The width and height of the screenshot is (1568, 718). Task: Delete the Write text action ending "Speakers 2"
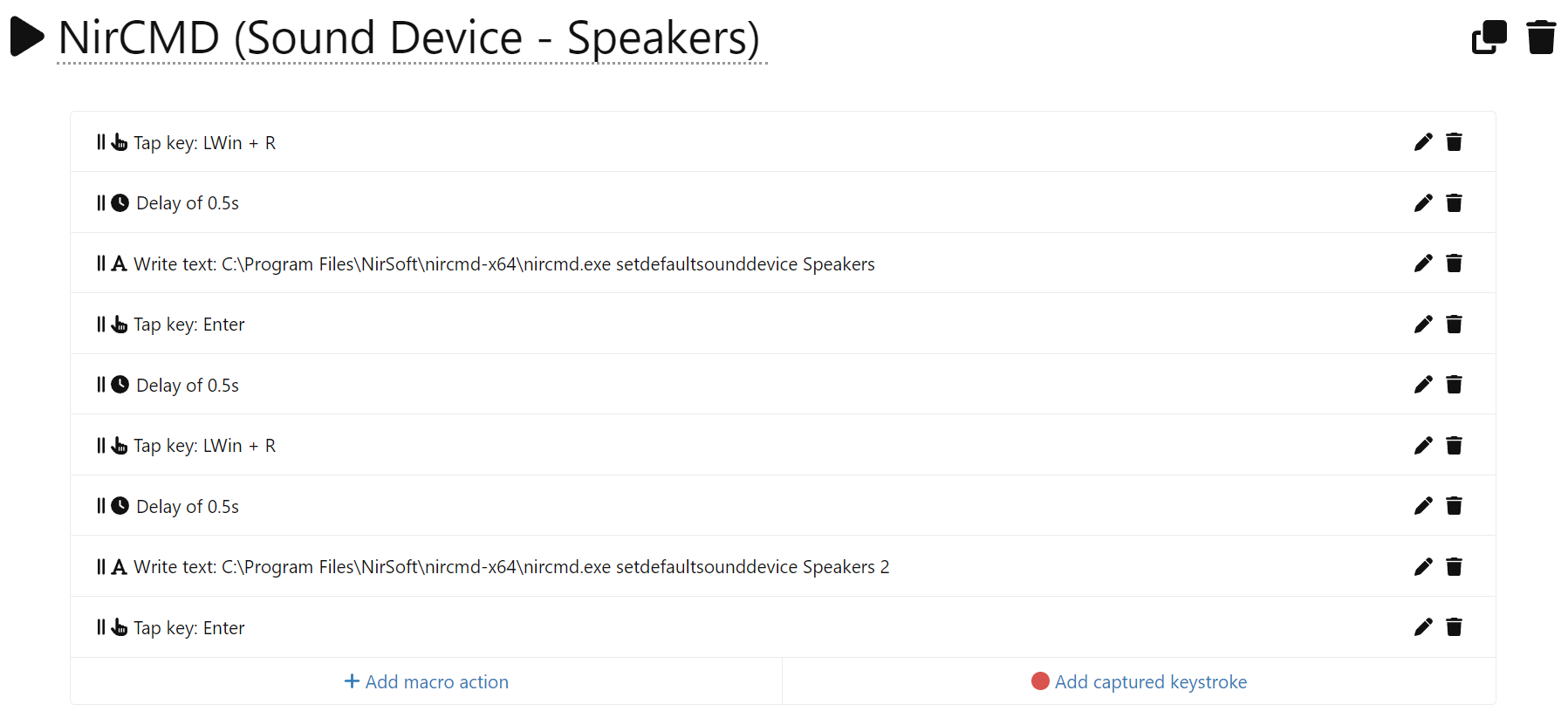[x=1454, y=567]
